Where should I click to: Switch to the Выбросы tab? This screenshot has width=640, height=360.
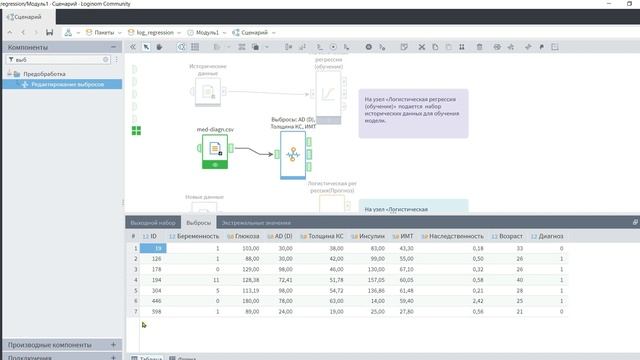click(198, 223)
